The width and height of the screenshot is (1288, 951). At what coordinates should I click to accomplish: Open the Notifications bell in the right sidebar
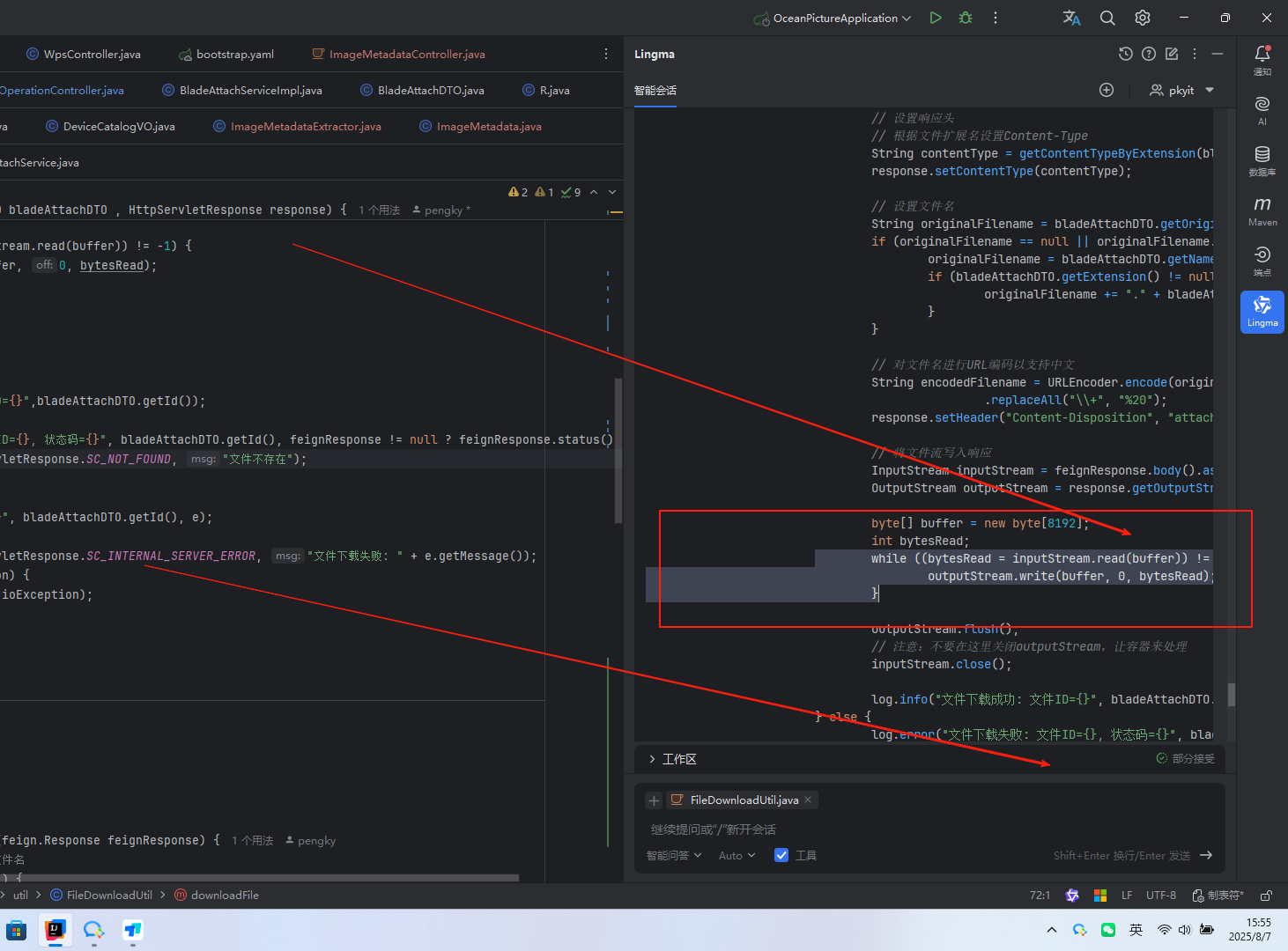pos(1262,60)
